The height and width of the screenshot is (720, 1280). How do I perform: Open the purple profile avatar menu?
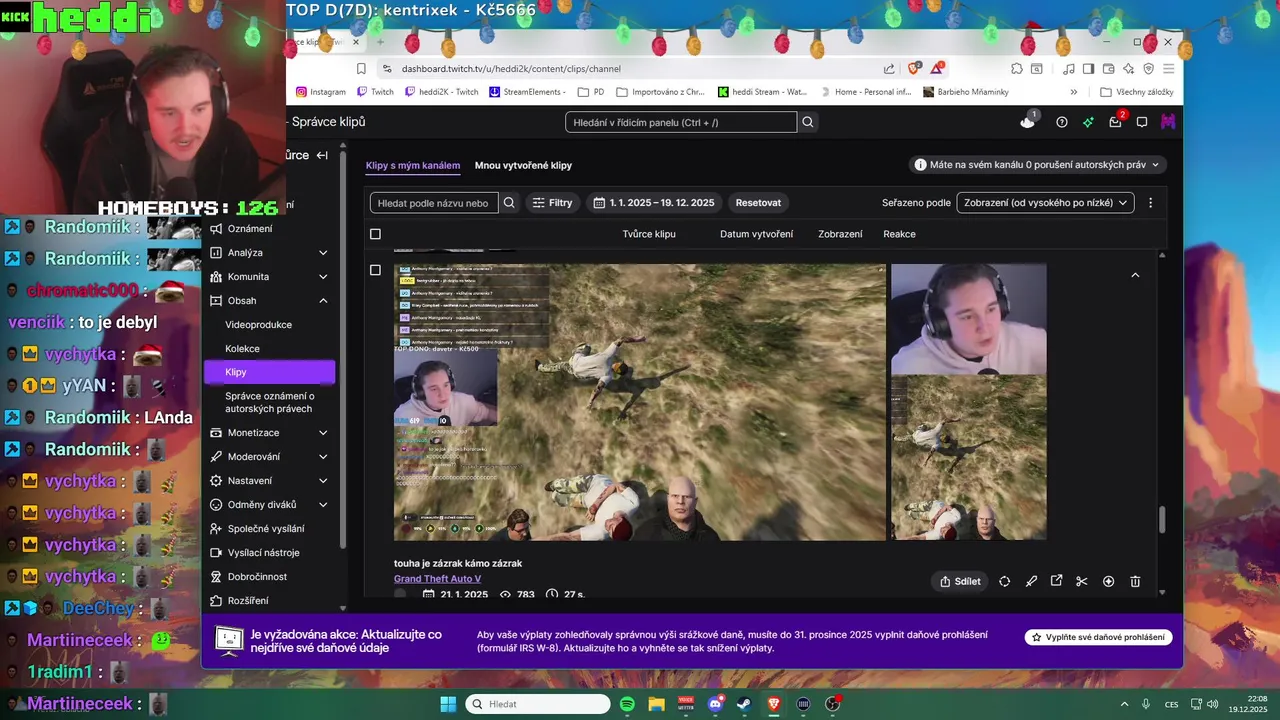tap(1168, 122)
